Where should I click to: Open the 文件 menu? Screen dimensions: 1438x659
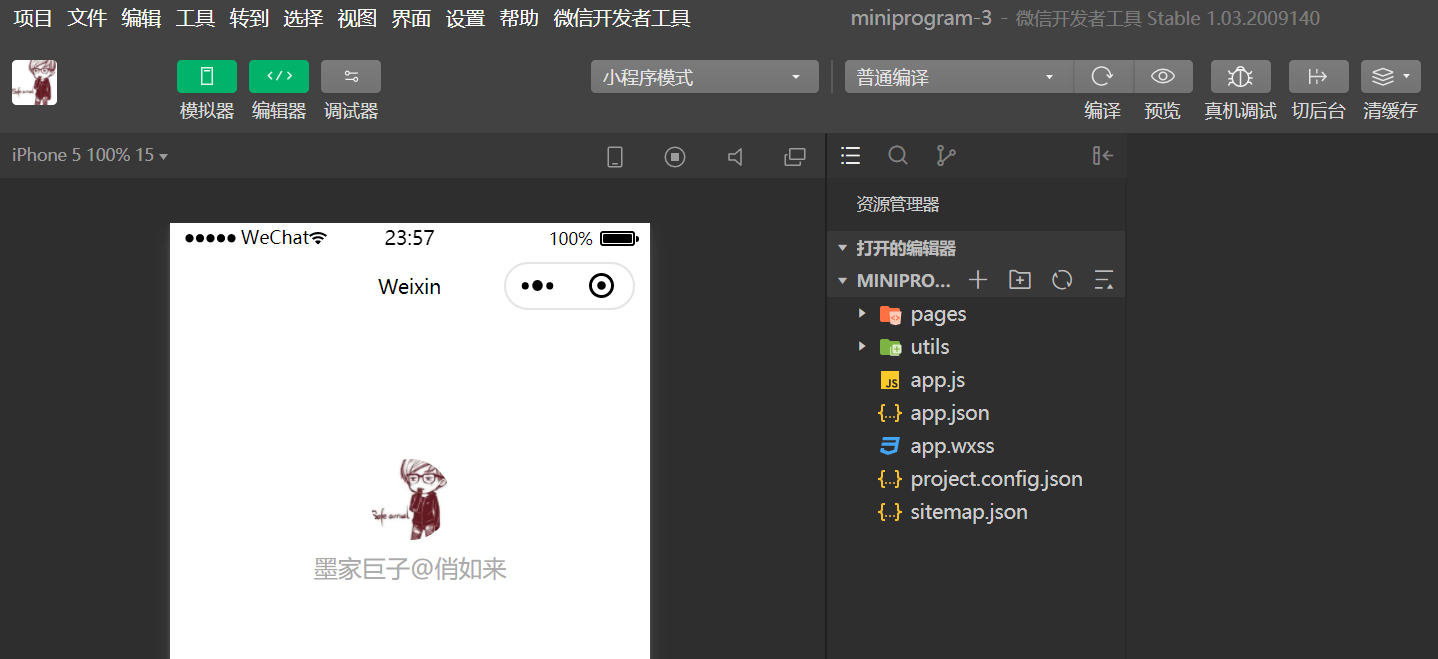coord(87,18)
